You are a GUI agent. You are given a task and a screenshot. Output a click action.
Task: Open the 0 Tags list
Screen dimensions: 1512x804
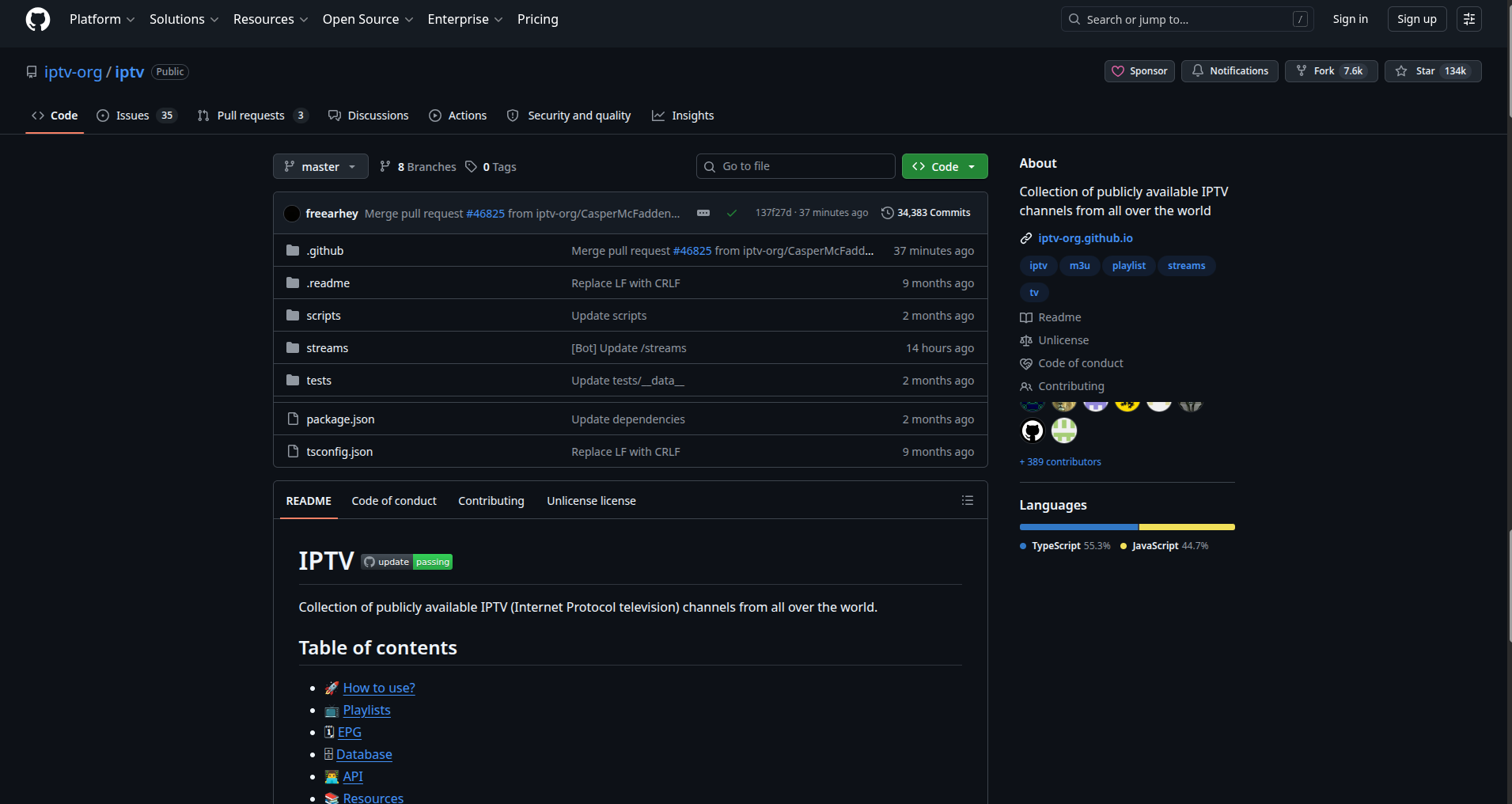pyautogui.click(x=491, y=167)
